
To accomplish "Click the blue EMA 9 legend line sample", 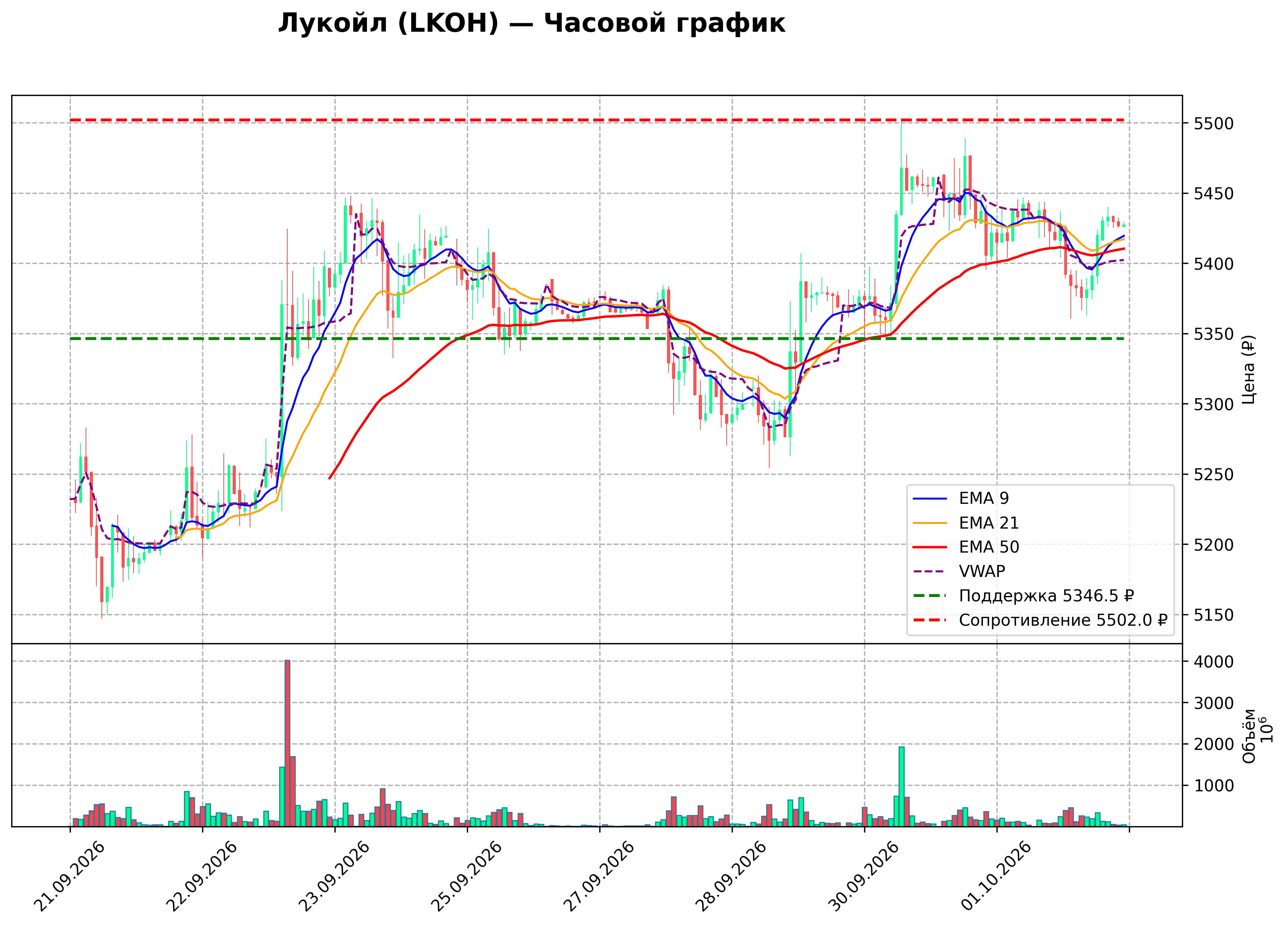I will point(930,499).
